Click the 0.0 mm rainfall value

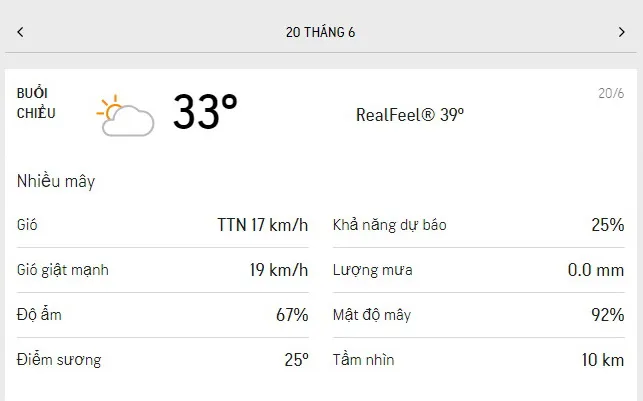tap(595, 270)
